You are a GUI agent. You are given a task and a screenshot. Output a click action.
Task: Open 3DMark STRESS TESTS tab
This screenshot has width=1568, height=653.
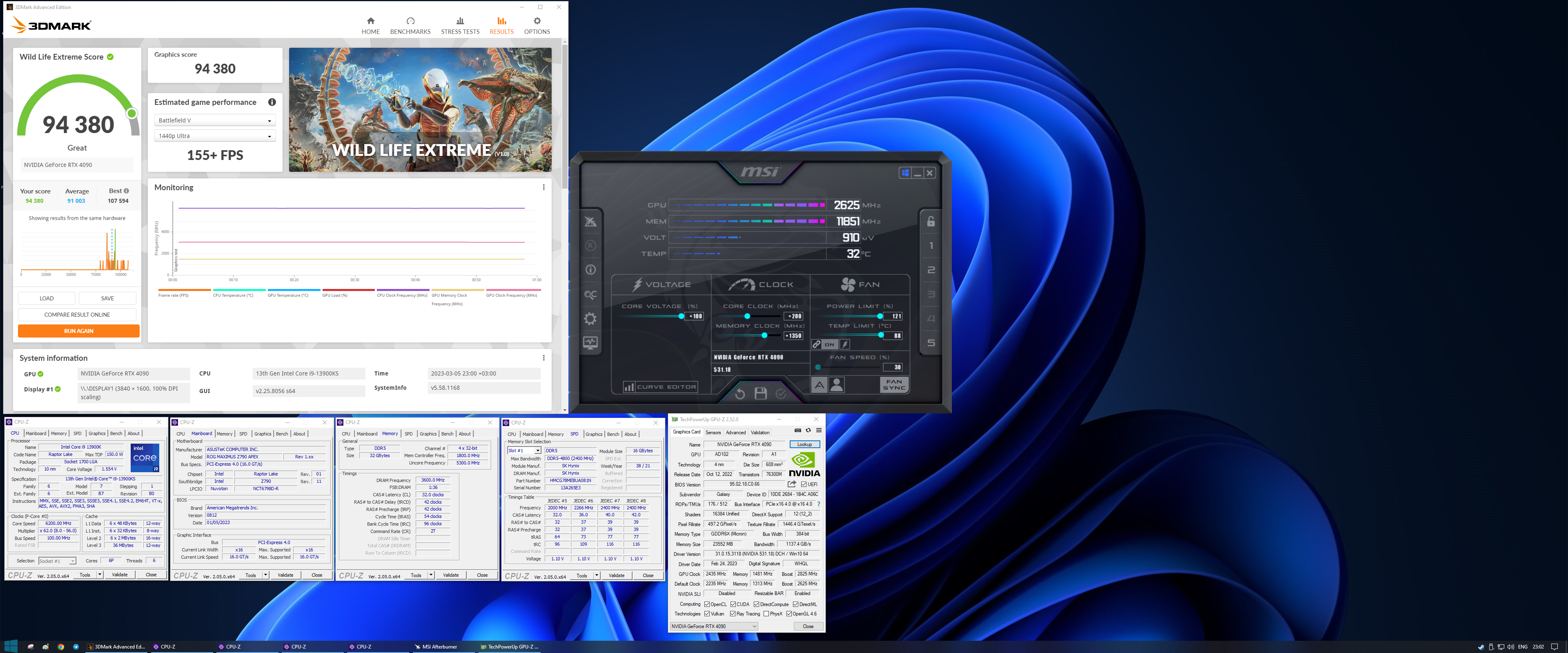(460, 26)
